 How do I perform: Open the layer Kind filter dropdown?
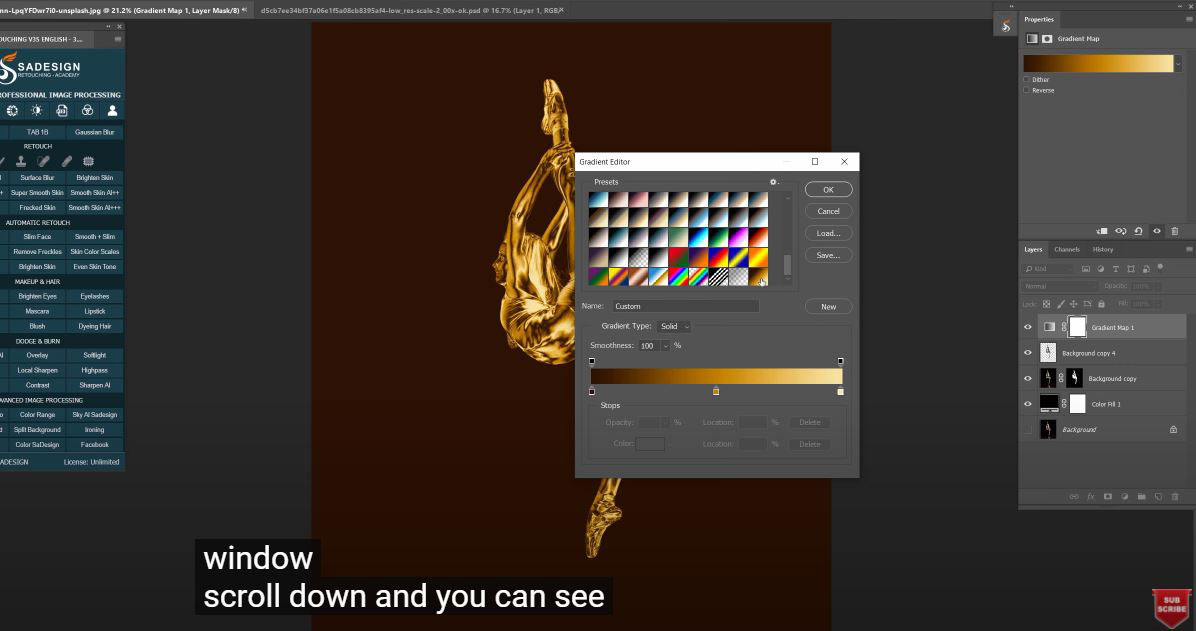[x=1049, y=269]
